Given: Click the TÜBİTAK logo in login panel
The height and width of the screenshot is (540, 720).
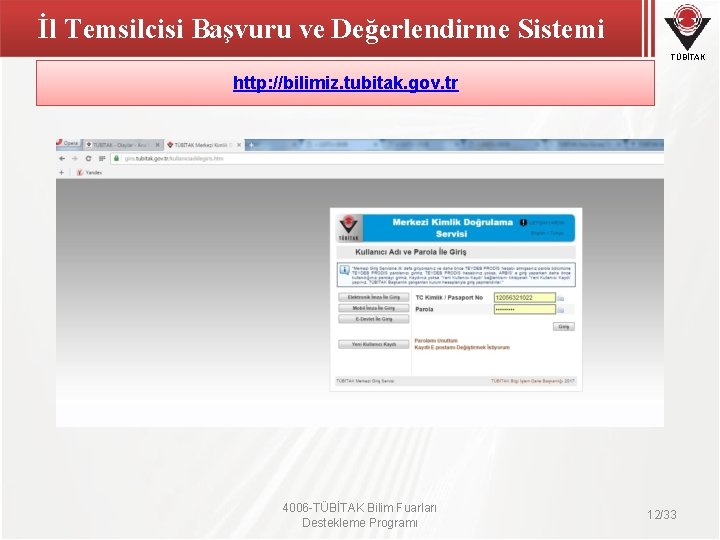Looking at the screenshot, I should [349, 228].
